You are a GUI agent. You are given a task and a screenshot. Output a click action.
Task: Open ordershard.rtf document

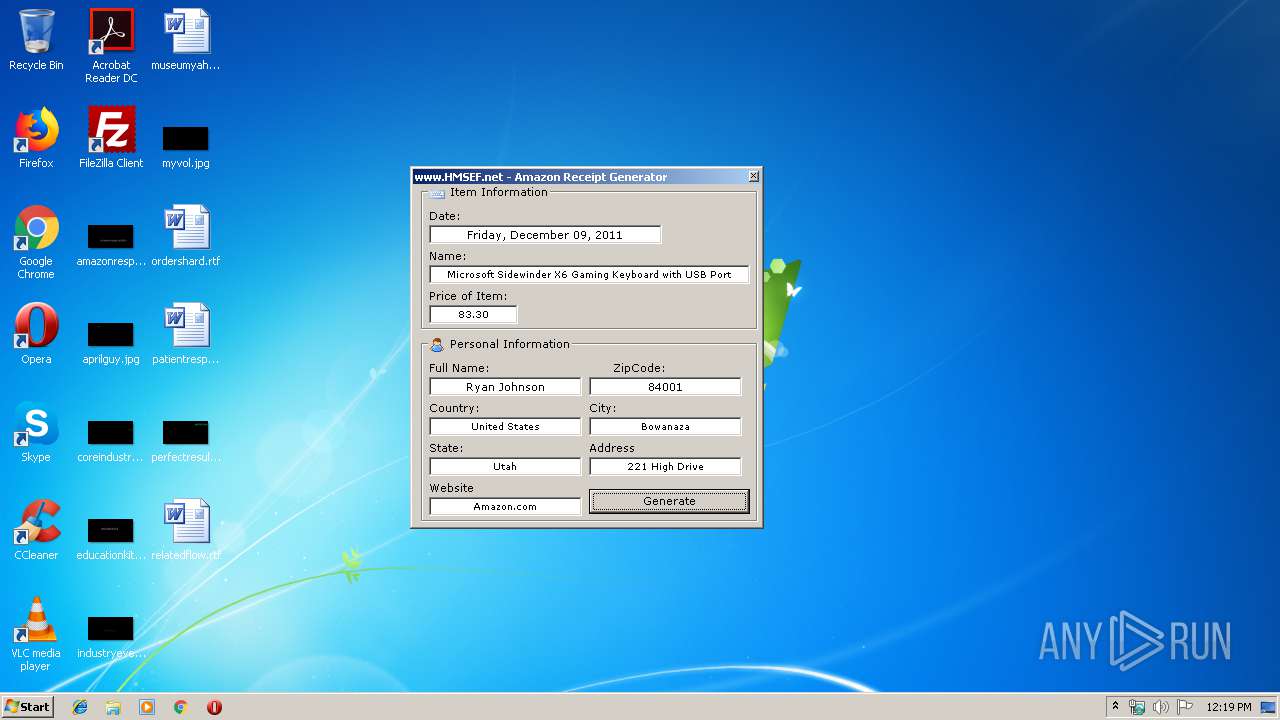[186, 236]
